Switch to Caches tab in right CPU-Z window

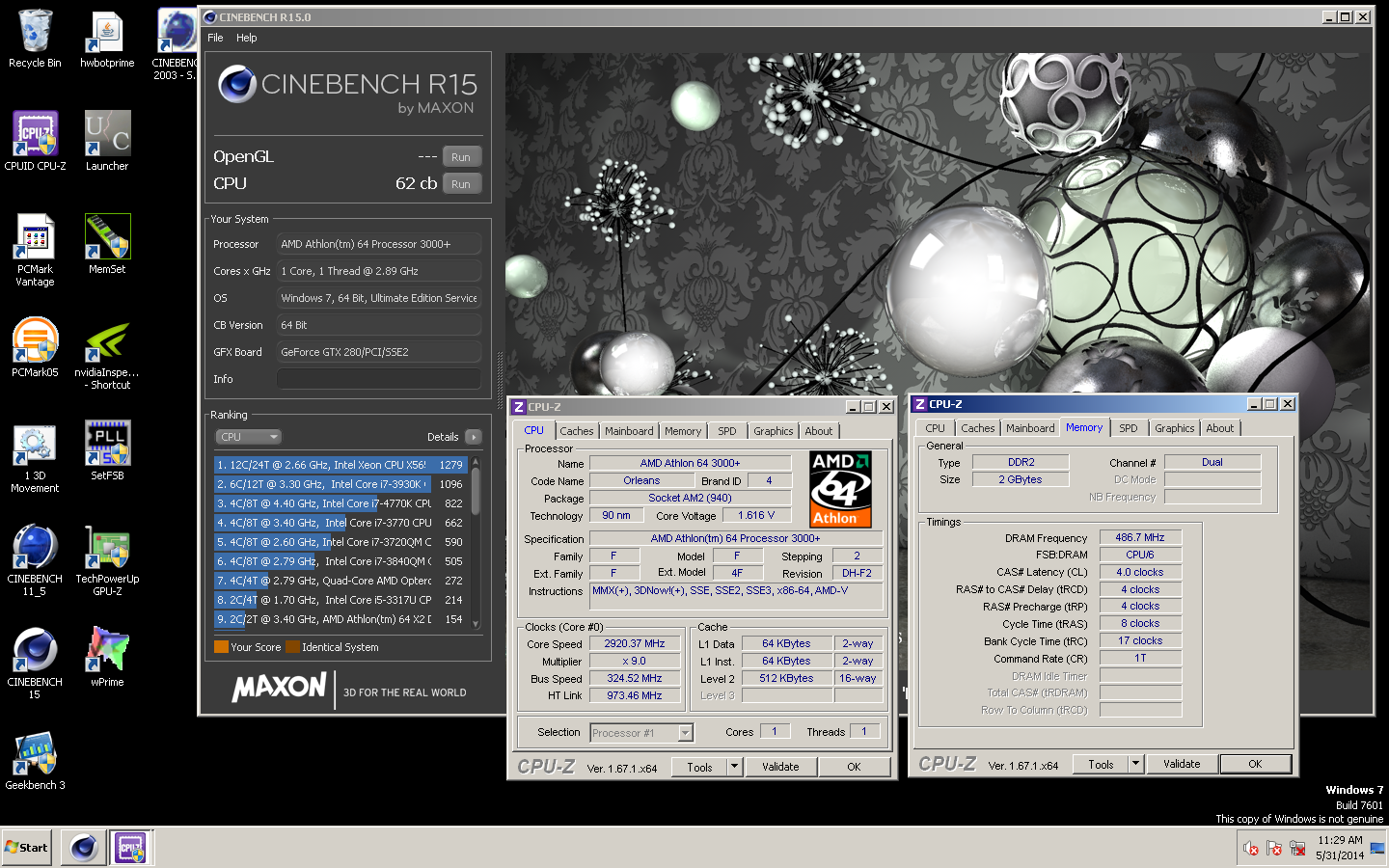pos(978,428)
